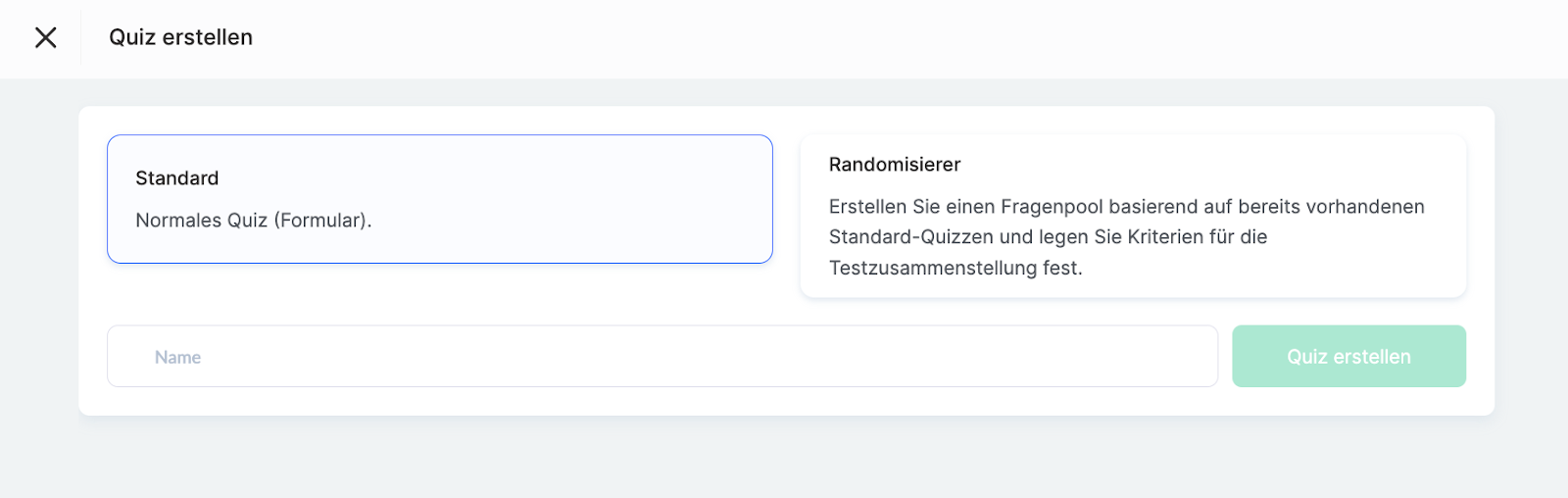
Task: Click 'Testzusammenstellung fest.' line of text
Action: tap(955, 268)
